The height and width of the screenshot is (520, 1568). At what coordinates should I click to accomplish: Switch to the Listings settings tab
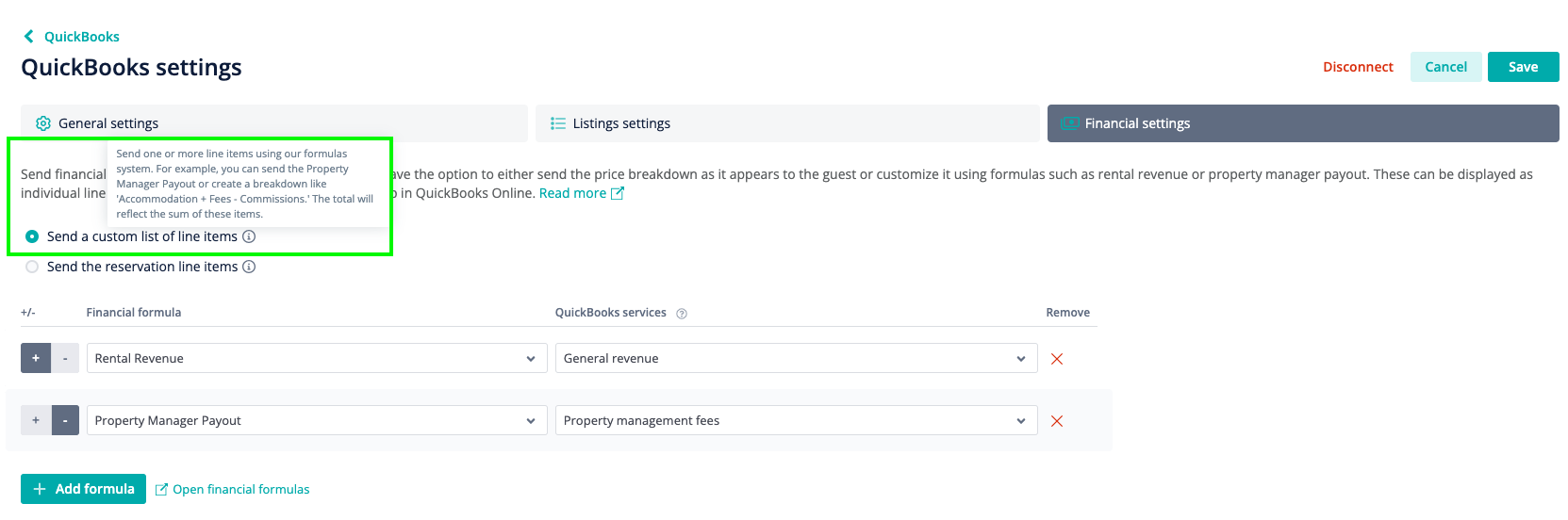point(787,123)
